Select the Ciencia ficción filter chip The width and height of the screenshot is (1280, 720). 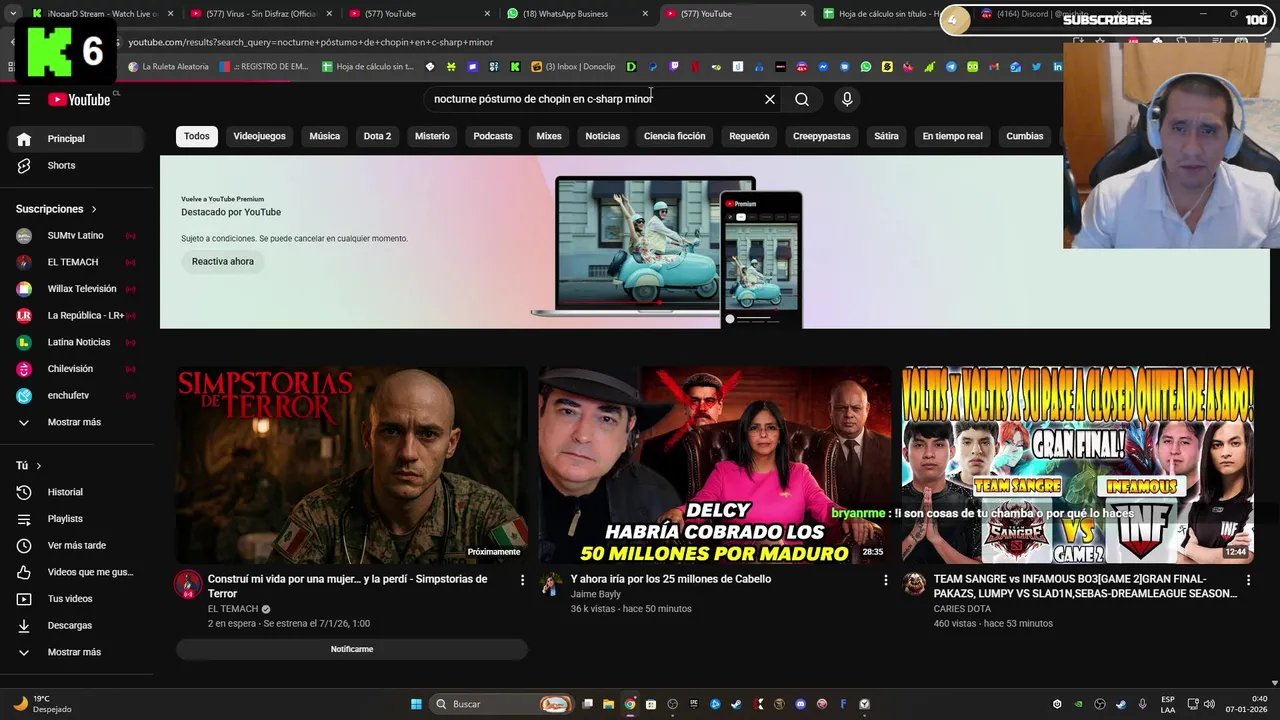[x=674, y=136]
